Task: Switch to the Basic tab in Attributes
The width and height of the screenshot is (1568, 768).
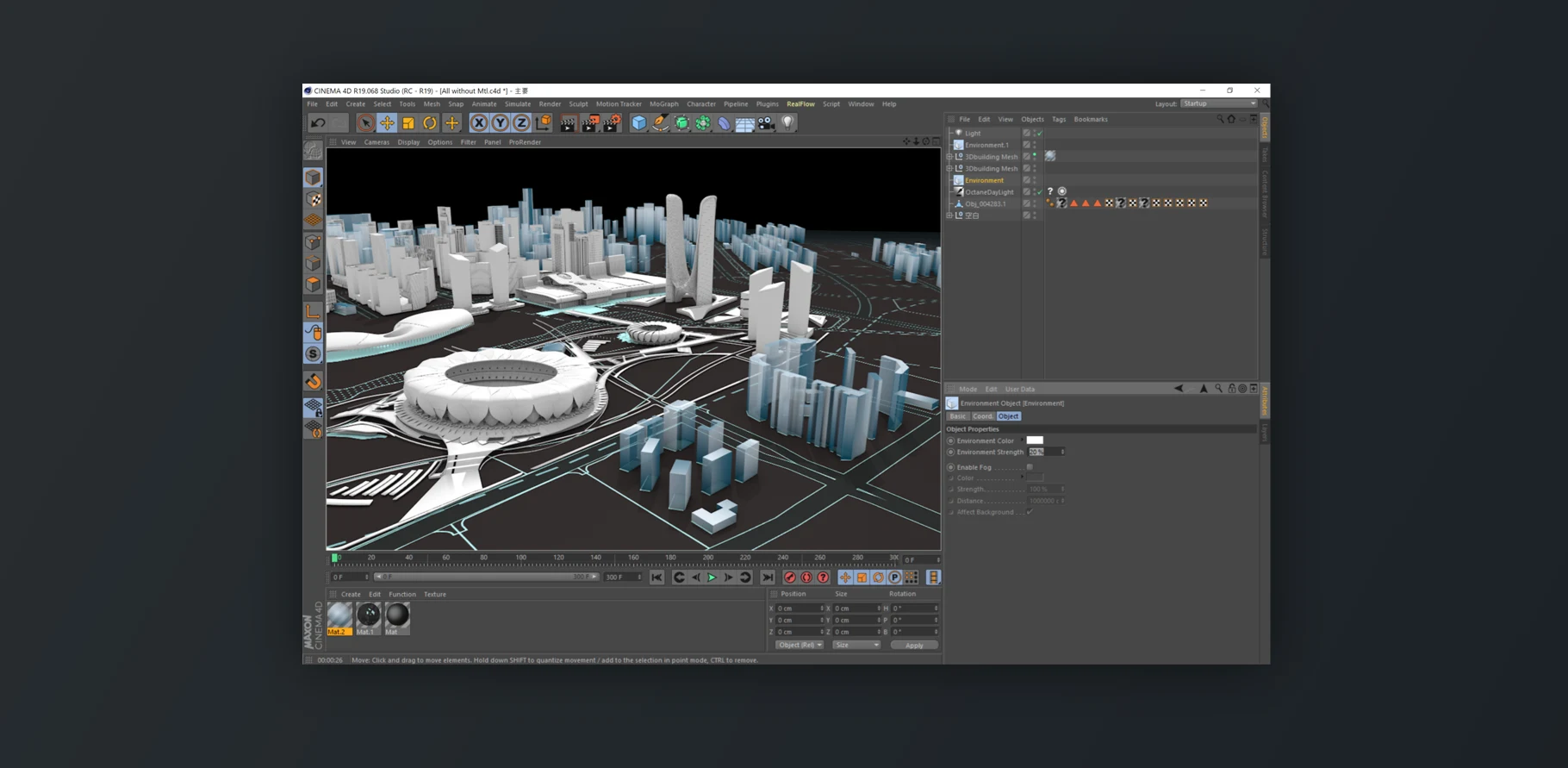Action: click(958, 416)
